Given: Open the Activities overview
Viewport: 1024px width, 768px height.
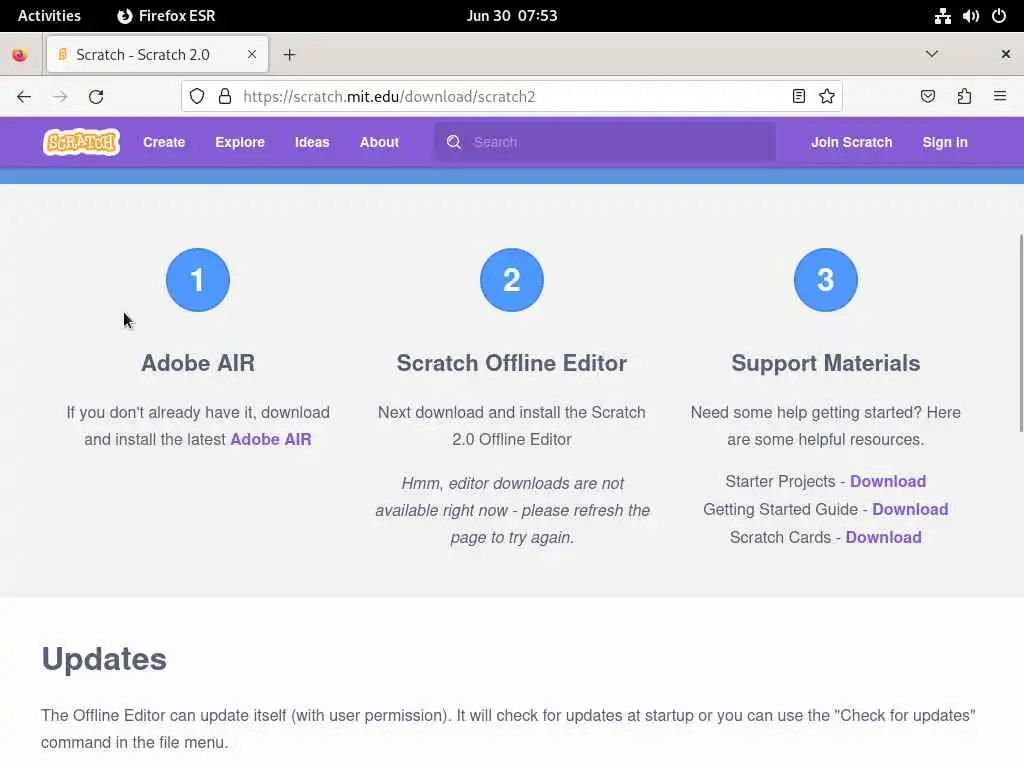Looking at the screenshot, I should (x=49, y=16).
